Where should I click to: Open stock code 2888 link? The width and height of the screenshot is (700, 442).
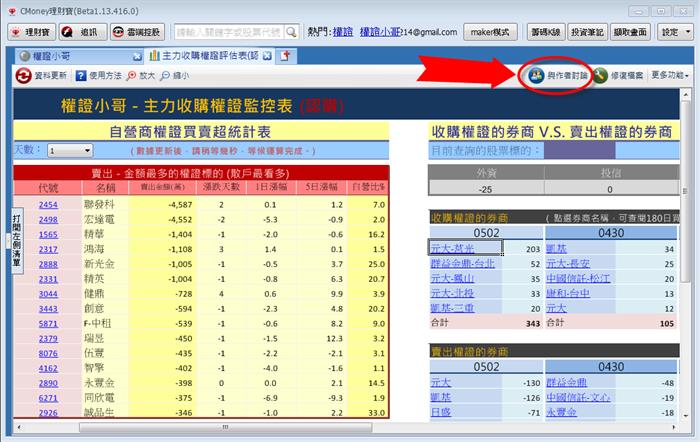48,264
